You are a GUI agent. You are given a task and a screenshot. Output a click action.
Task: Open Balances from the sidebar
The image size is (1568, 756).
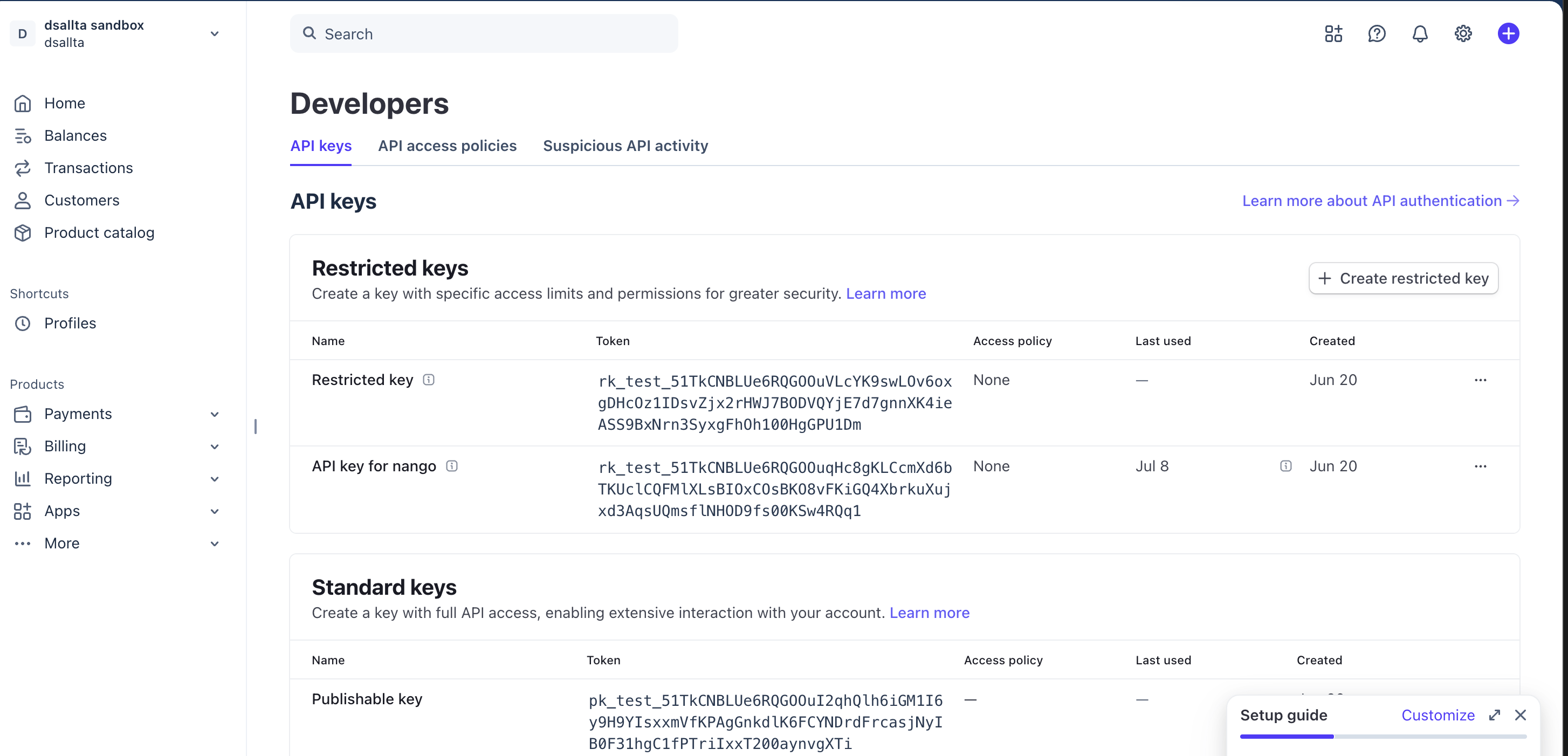75,136
